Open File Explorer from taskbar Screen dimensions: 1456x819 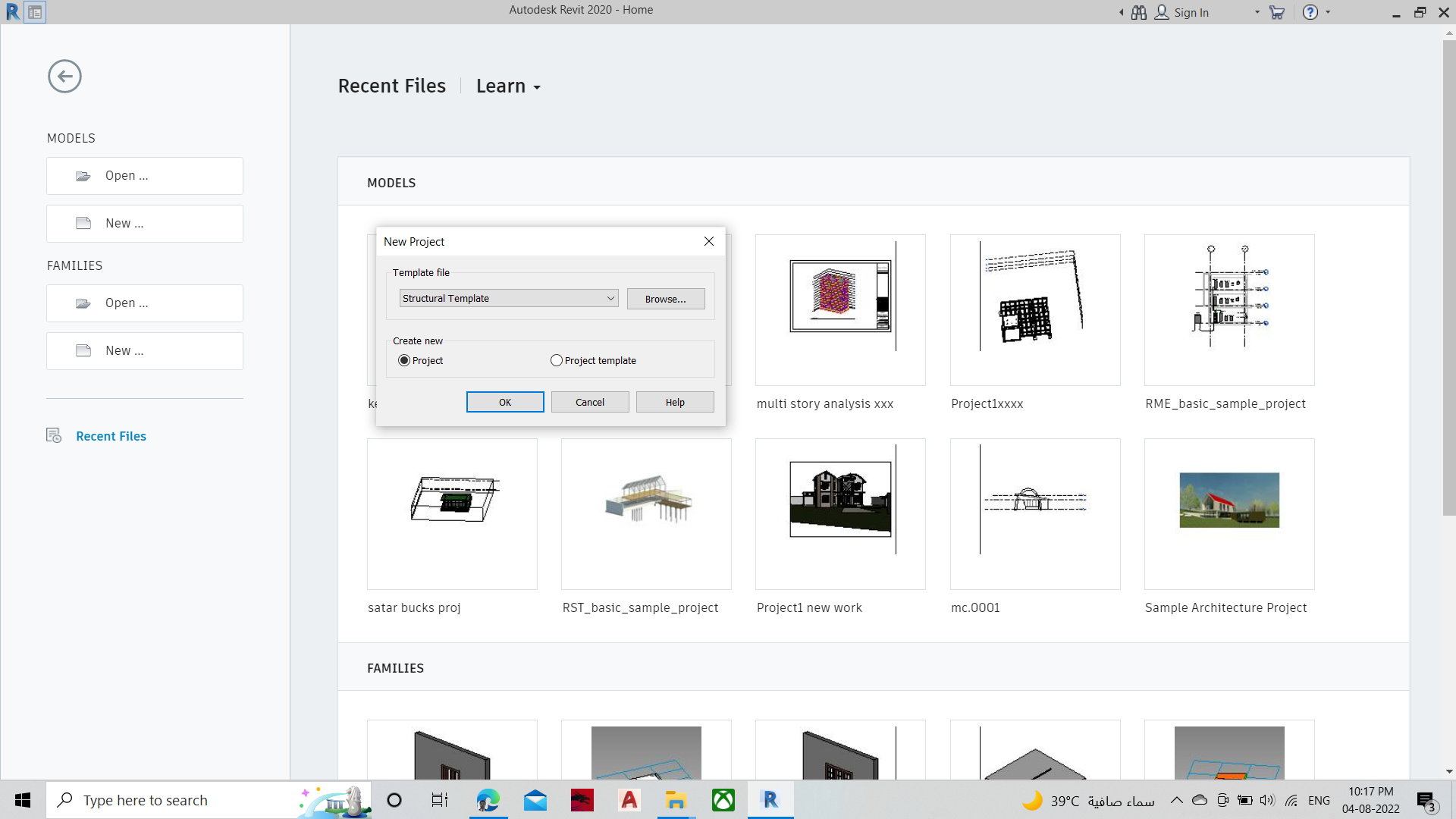(x=676, y=800)
